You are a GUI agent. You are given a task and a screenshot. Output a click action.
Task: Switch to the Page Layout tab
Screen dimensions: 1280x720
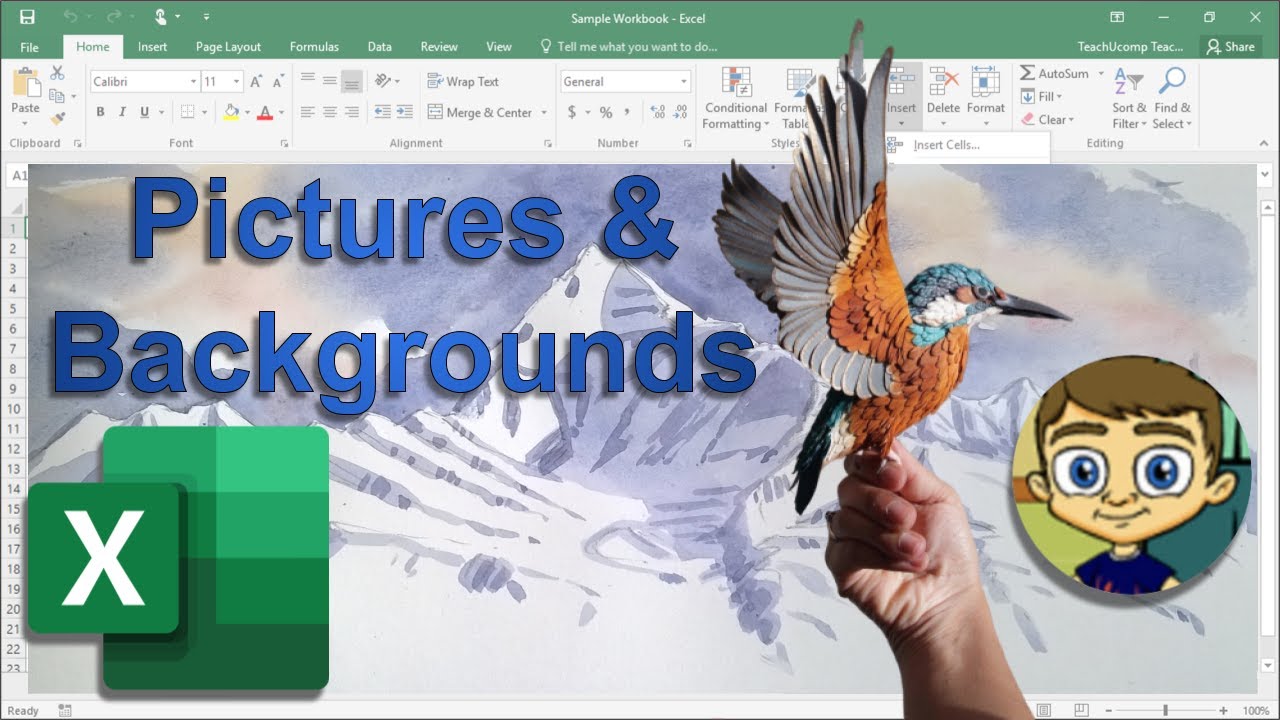tap(228, 47)
